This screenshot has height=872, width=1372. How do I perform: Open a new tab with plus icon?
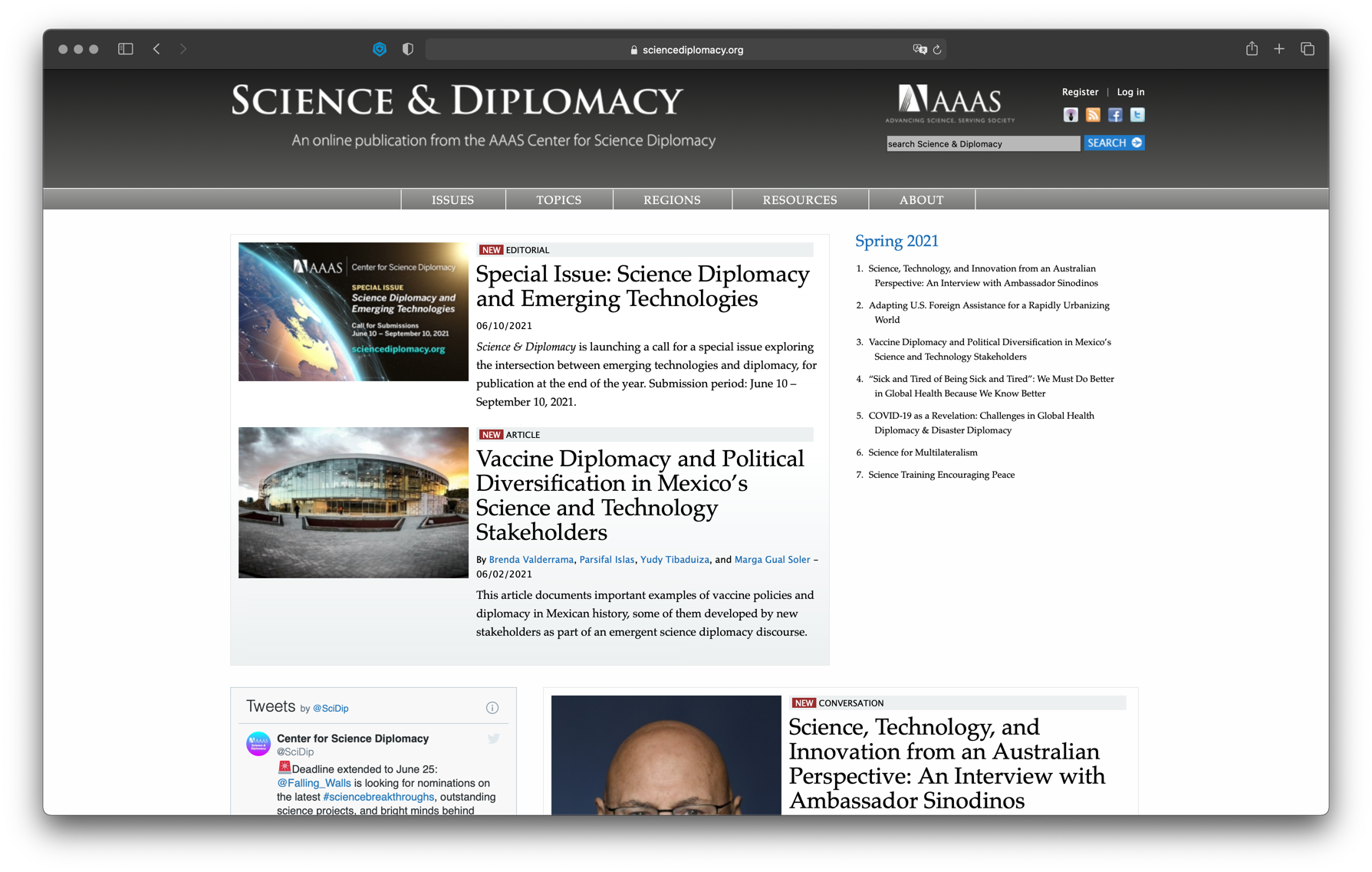coord(1279,49)
